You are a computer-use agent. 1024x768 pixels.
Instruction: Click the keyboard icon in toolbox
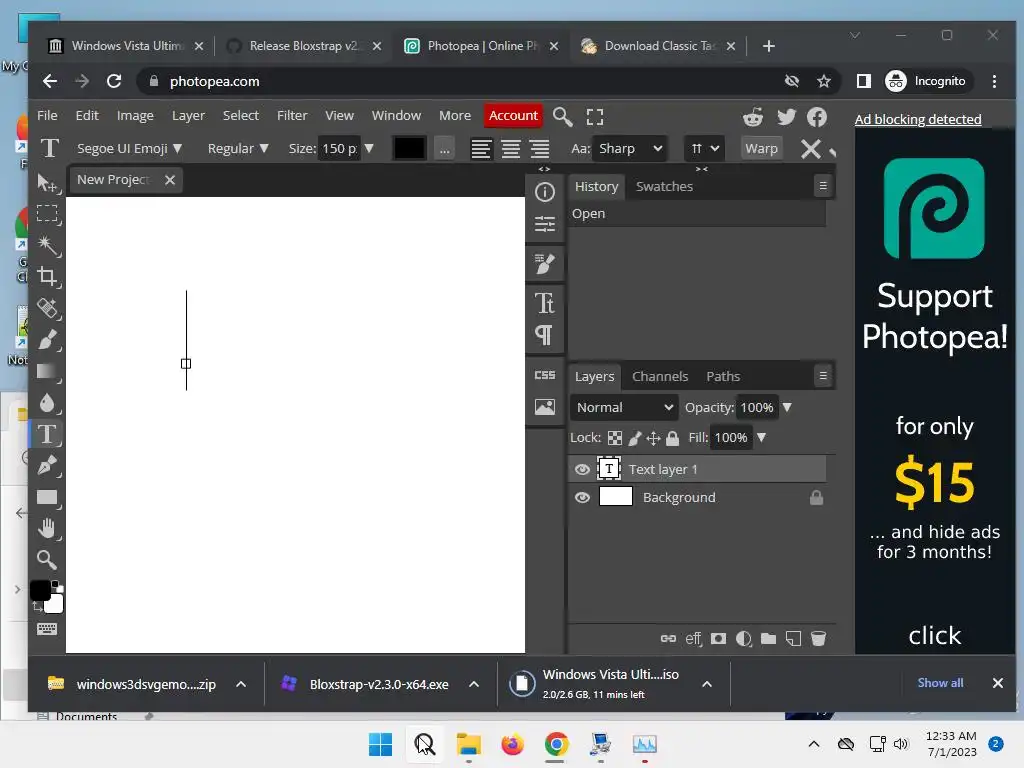coord(47,629)
